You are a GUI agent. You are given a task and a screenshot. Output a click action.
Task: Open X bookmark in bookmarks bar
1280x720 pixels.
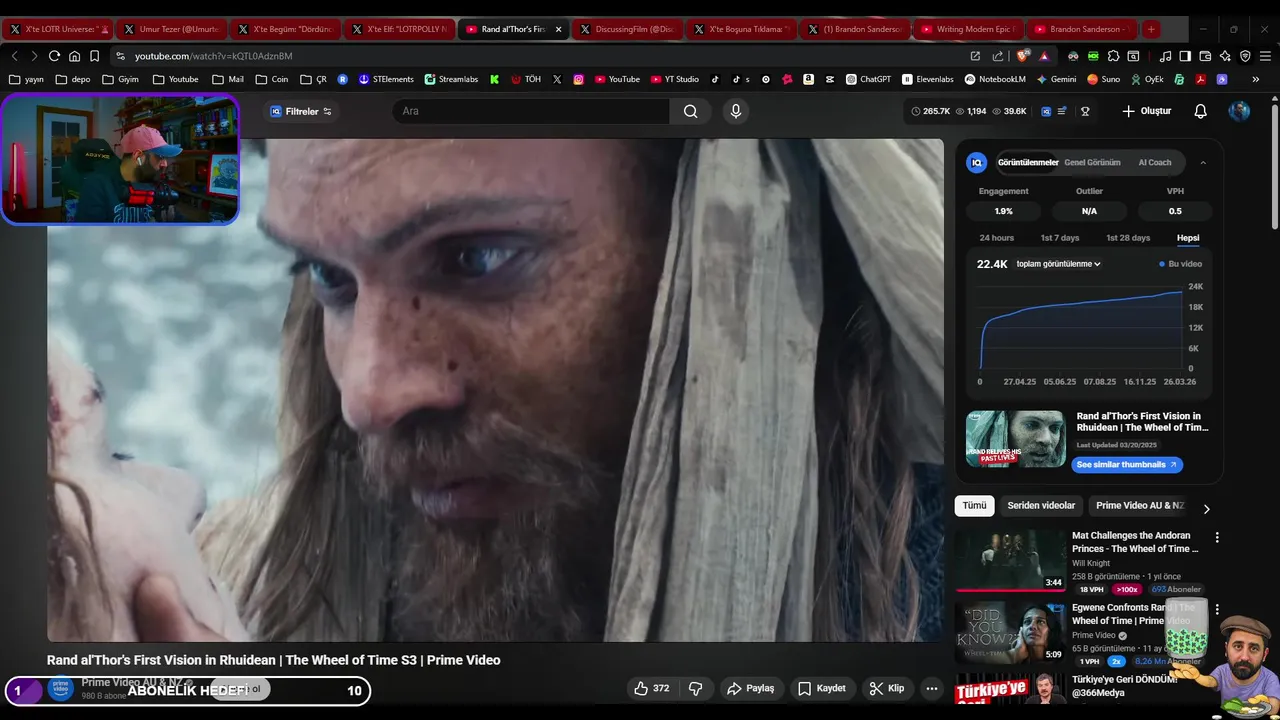pos(557,79)
